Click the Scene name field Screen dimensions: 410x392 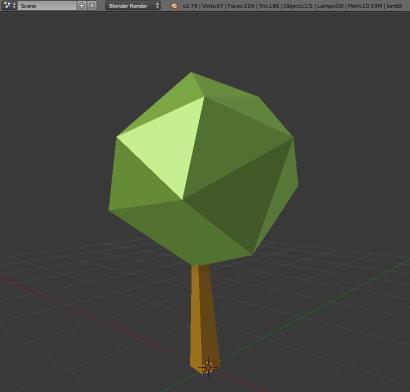coord(47,5)
